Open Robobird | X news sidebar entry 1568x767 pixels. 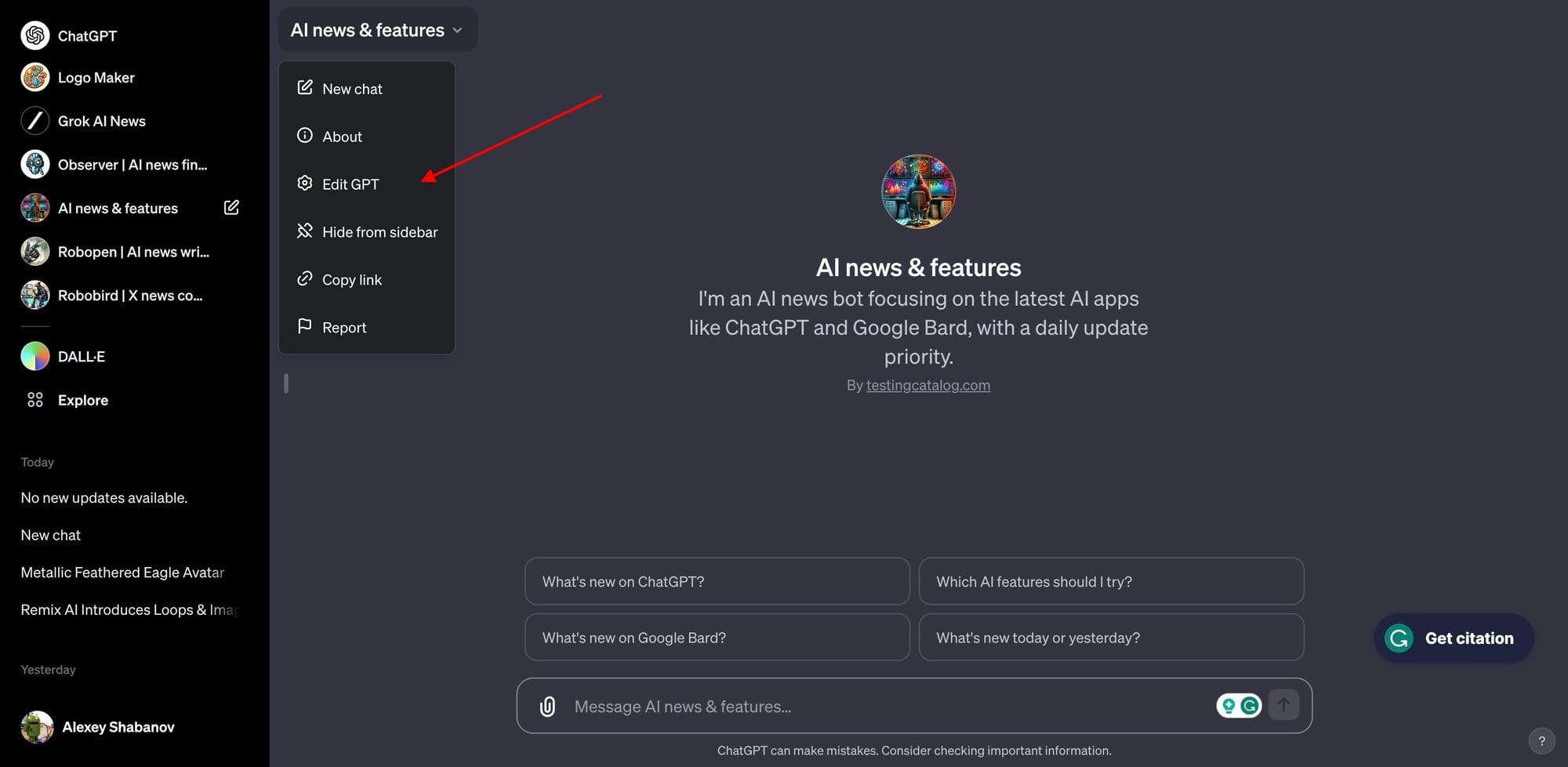(130, 295)
